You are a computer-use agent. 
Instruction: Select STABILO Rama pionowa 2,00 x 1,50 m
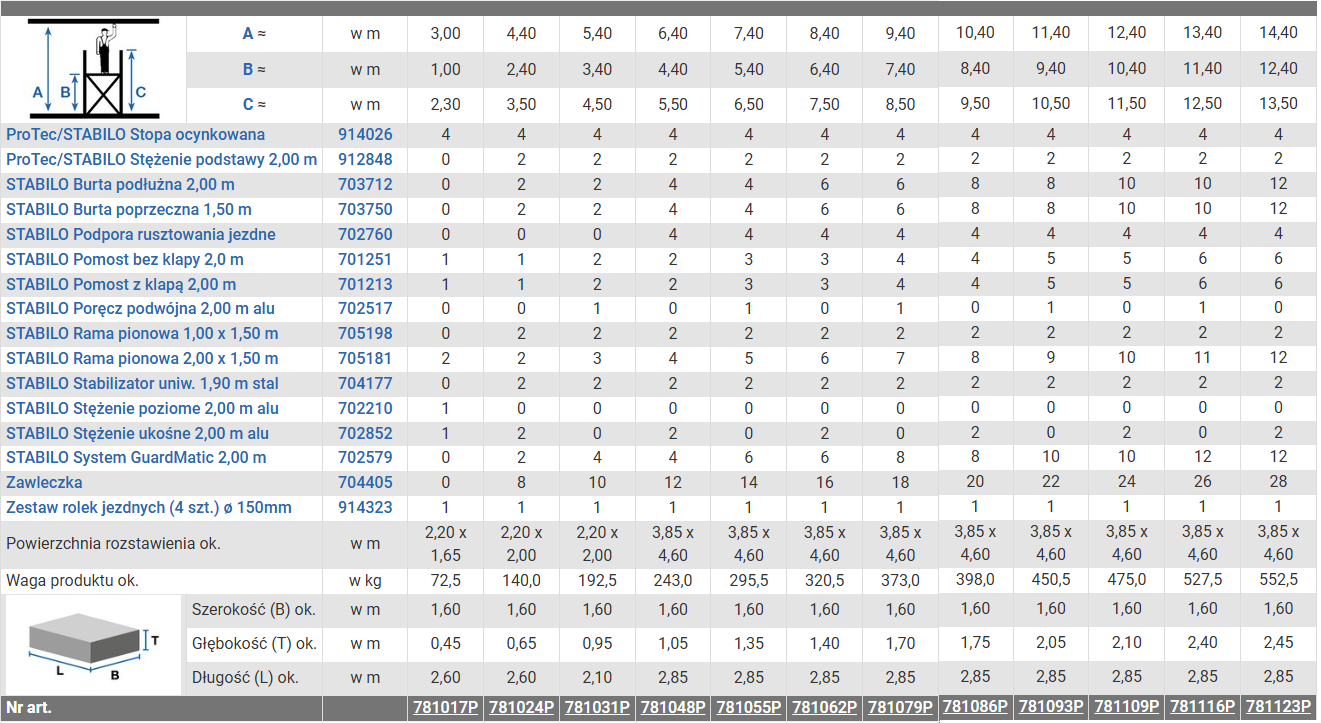(x=142, y=359)
